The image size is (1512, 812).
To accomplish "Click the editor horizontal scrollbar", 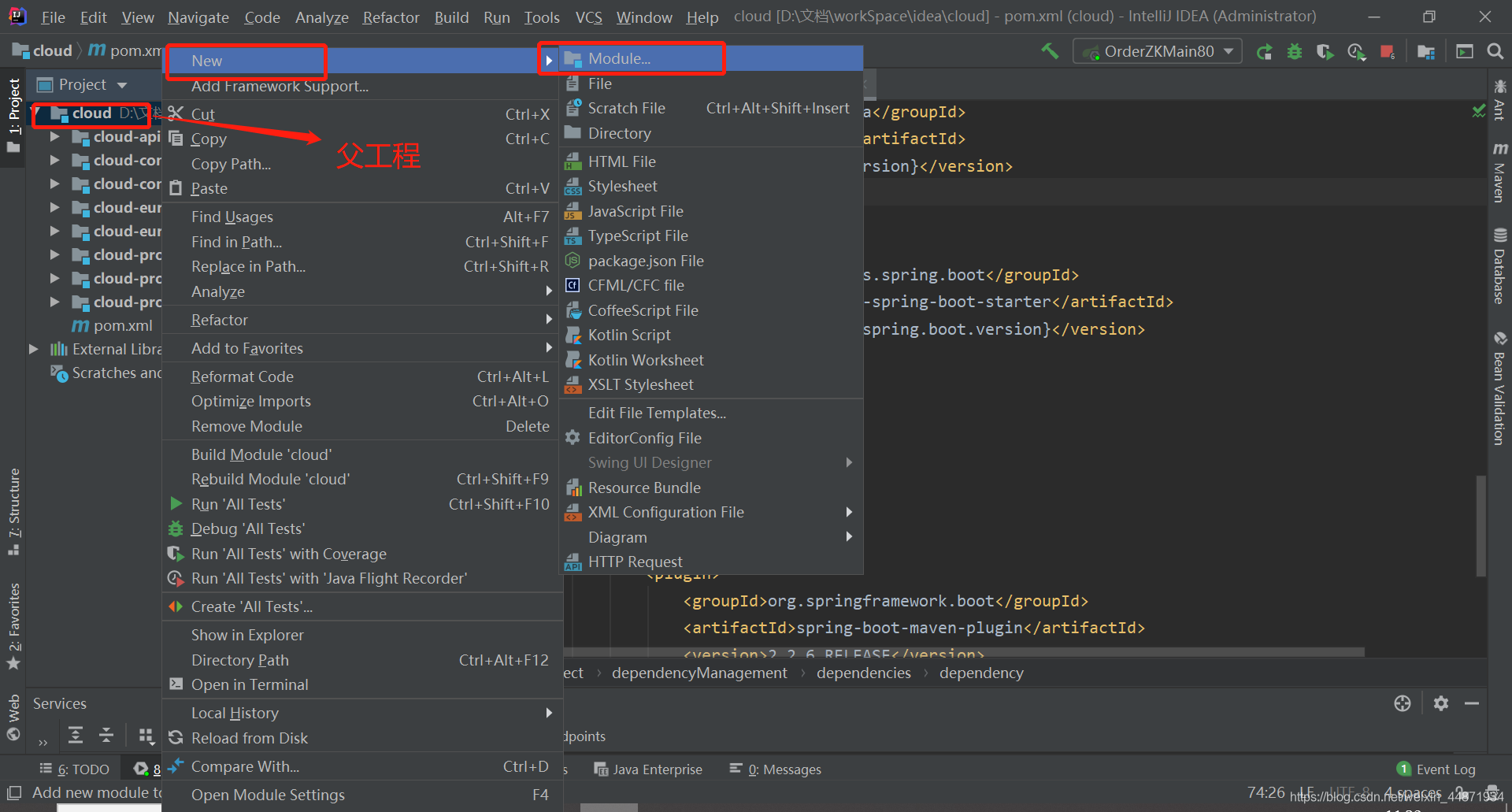I will tap(965, 652).
